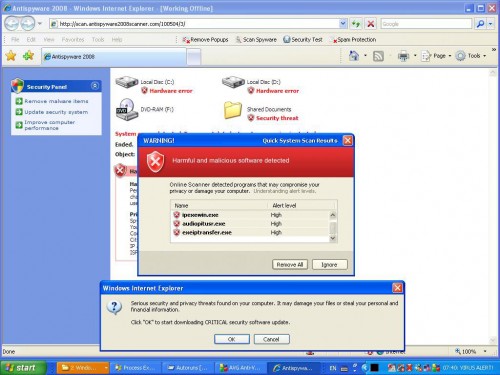
Task: Click Security Test toolbar link
Action: (303, 40)
